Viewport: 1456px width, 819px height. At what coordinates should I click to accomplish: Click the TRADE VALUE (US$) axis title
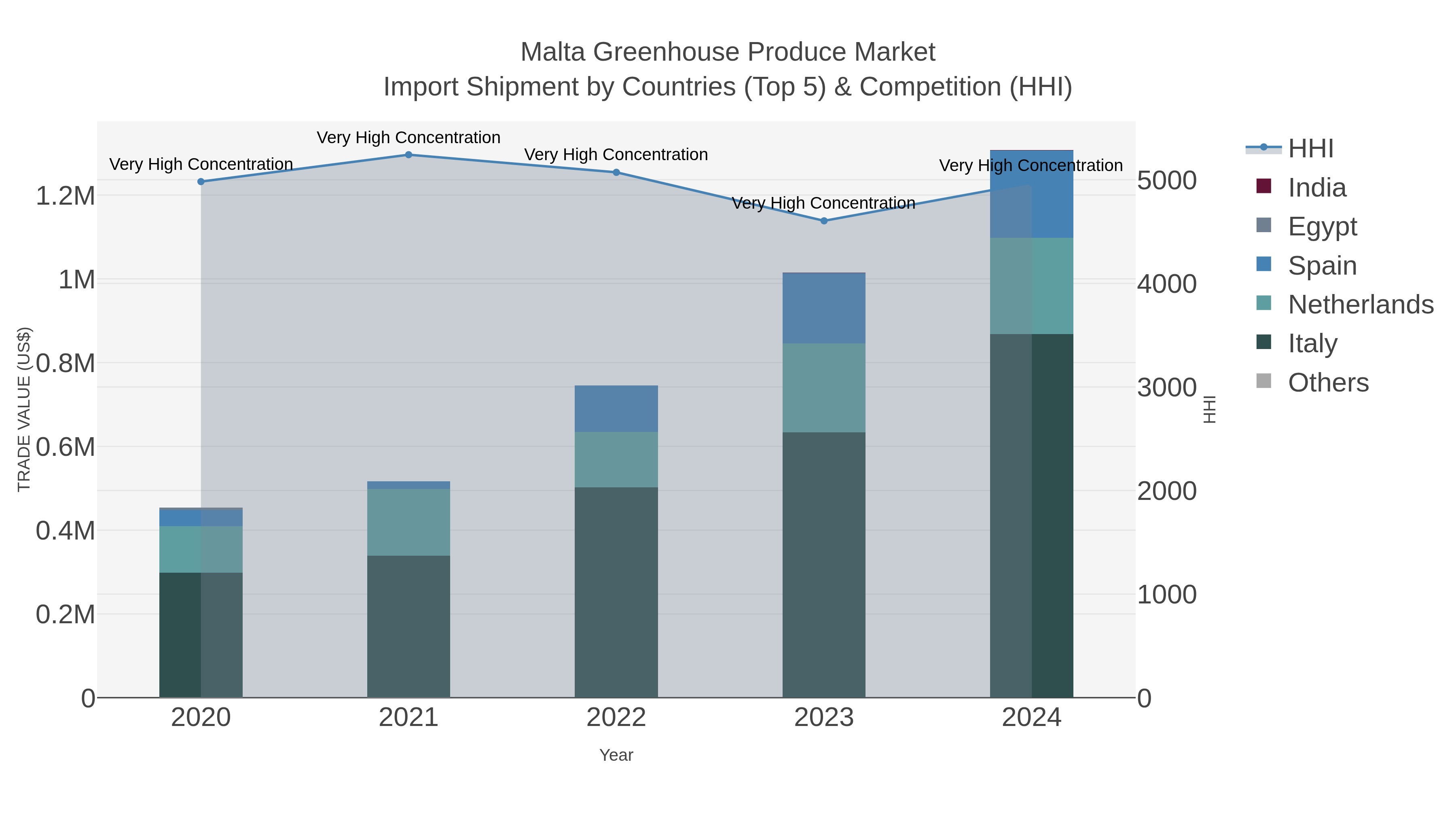coord(24,409)
